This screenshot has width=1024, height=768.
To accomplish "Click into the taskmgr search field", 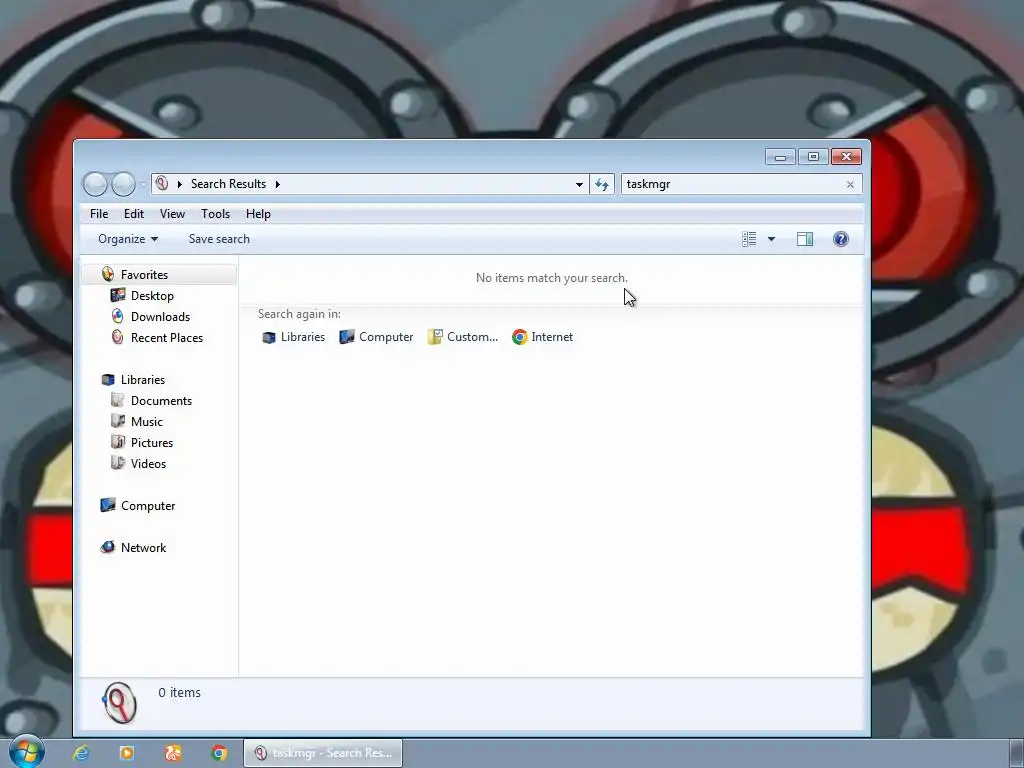I will [x=732, y=184].
